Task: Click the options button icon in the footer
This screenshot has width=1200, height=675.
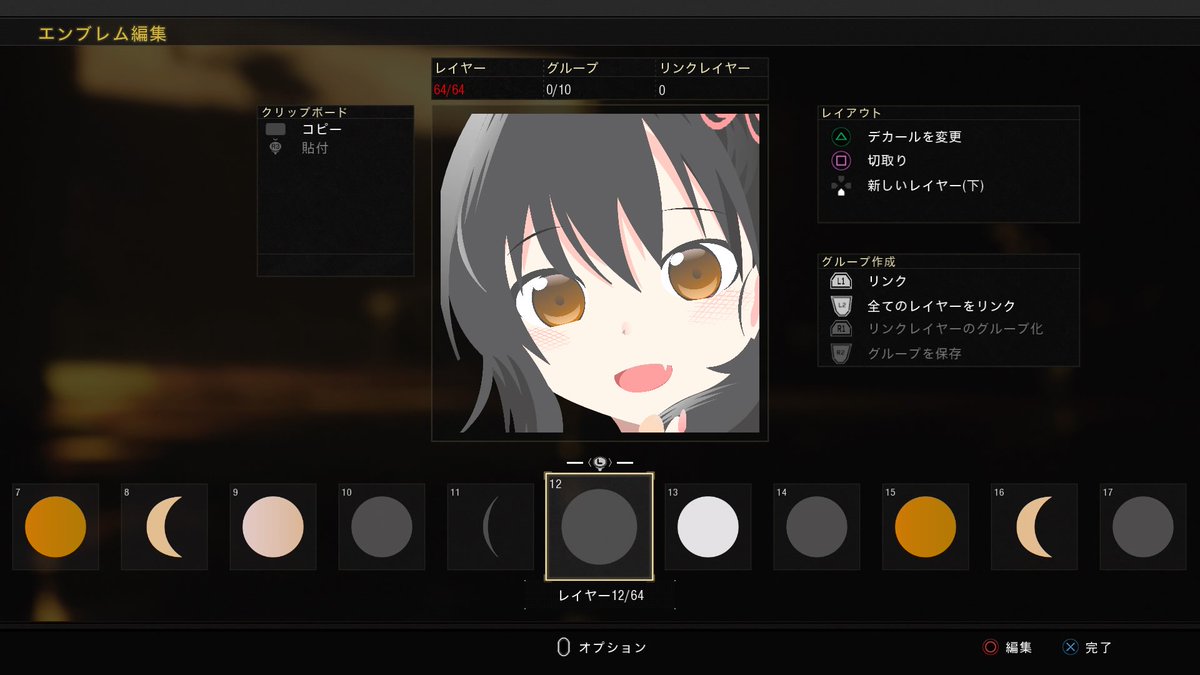Action: 563,647
